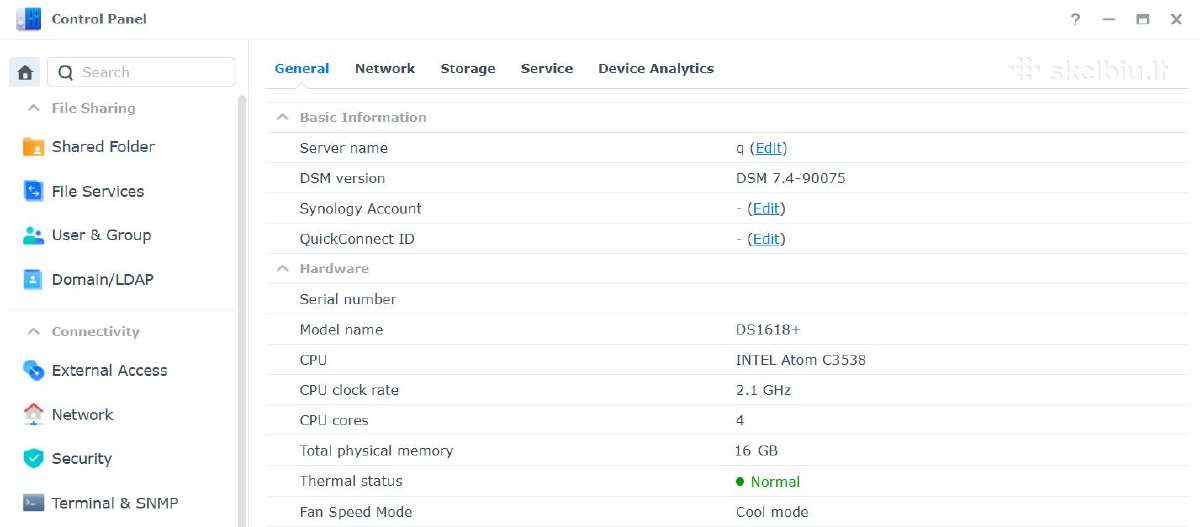The image size is (1200, 527).
Task: Switch to the Network tab
Action: coord(385,68)
